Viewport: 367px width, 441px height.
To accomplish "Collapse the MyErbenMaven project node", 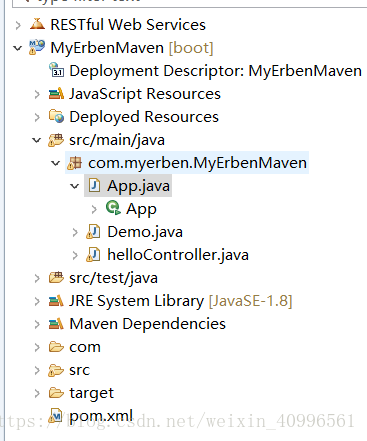I will [18, 48].
